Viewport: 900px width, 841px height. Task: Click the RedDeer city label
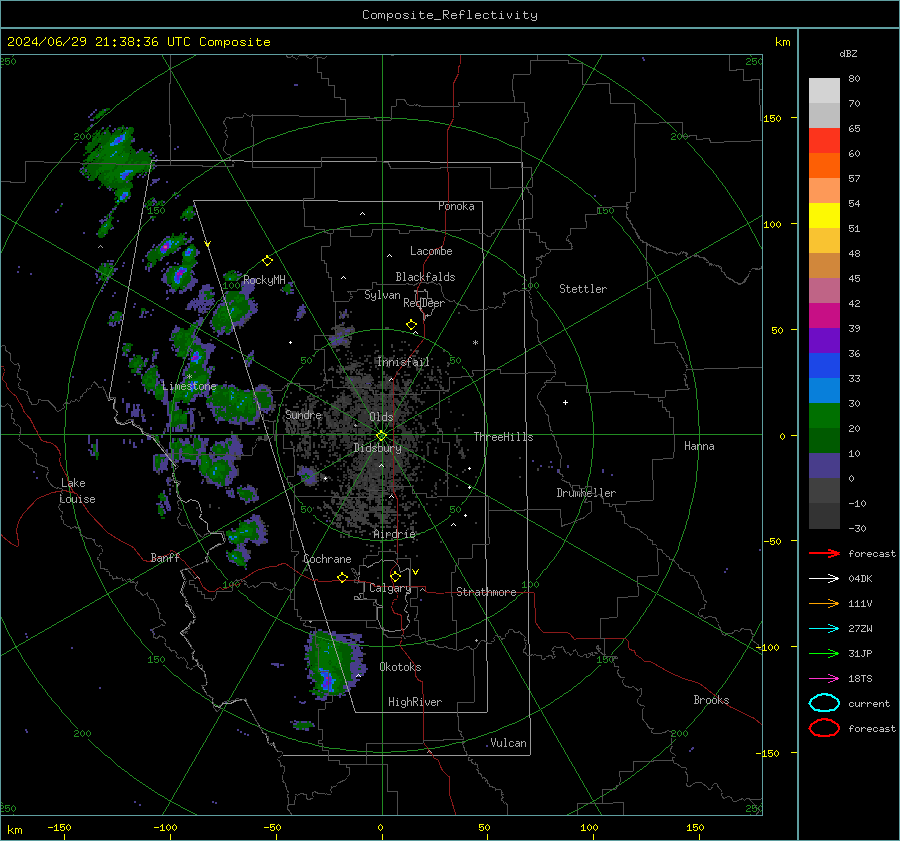click(x=424, y=303)
